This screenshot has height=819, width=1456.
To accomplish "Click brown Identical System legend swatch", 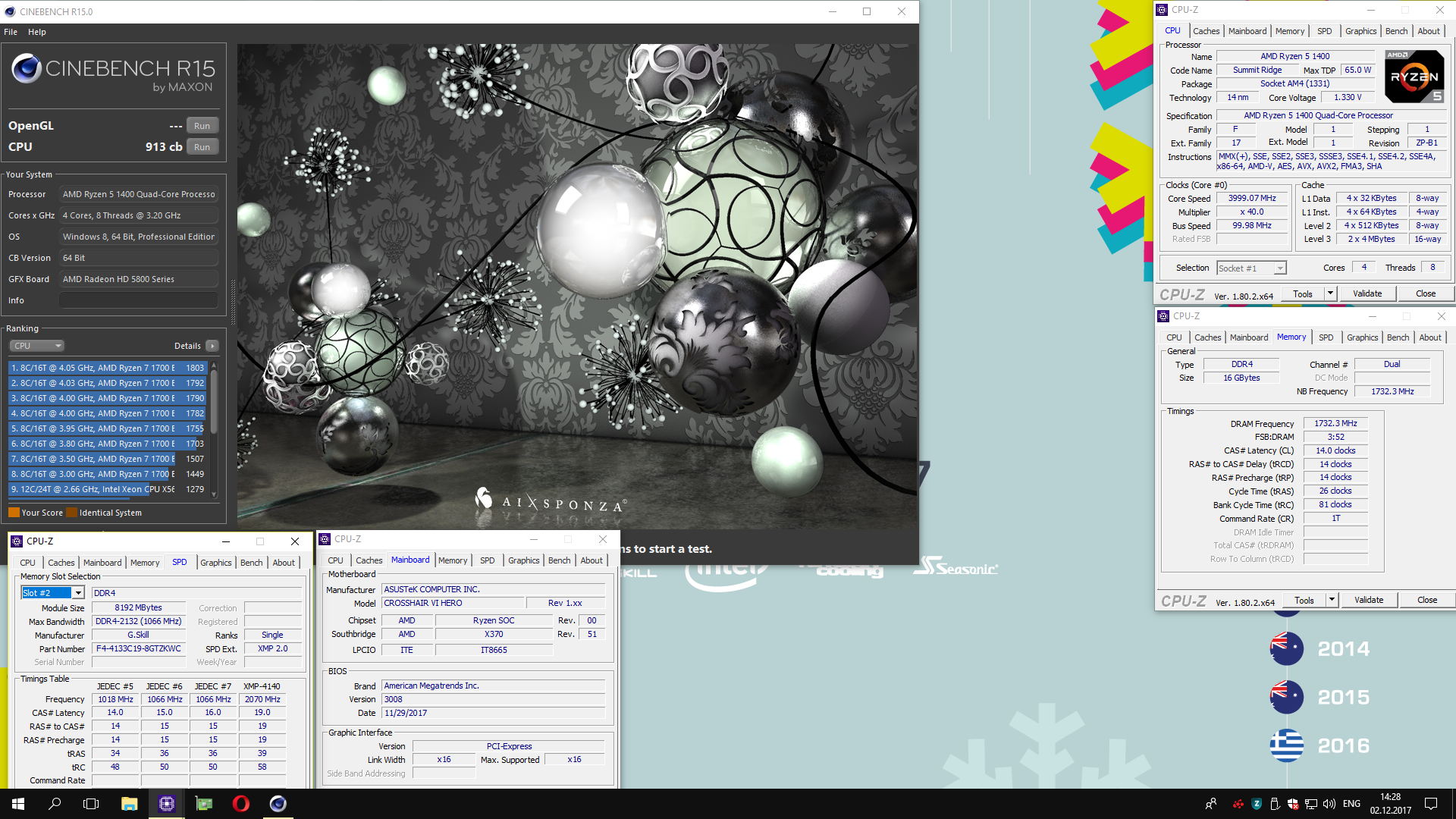I will pos(71,513).
